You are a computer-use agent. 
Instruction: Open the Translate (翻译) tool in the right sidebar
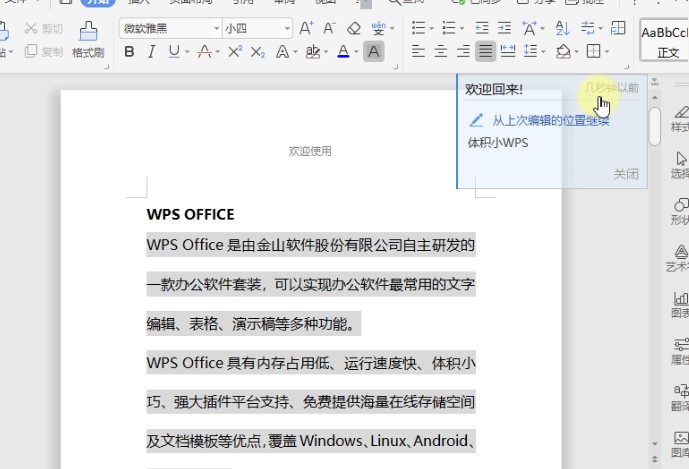click(680, 397)
